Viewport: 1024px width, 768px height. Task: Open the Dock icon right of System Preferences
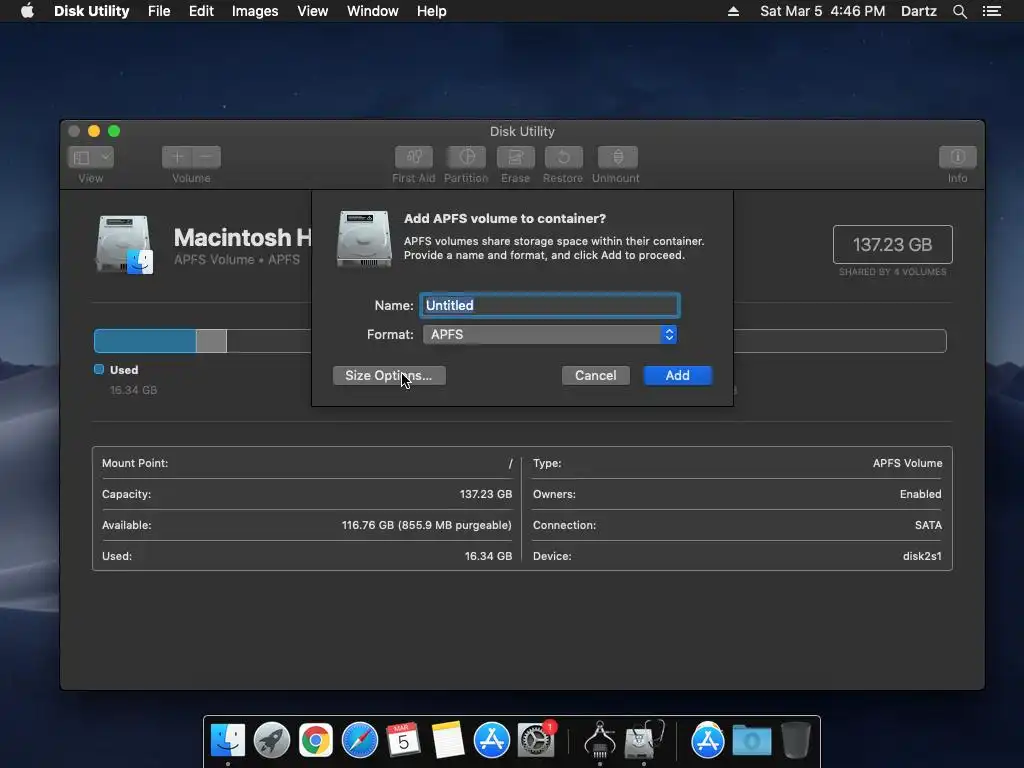coord(600,741)
